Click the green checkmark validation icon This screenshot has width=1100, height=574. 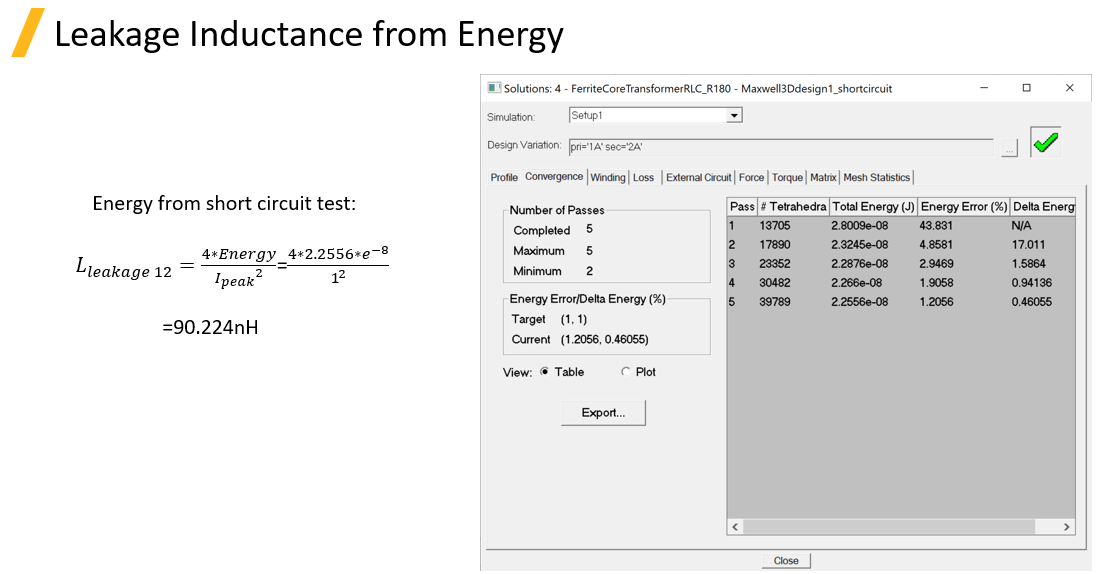[x=1045, y=143]
